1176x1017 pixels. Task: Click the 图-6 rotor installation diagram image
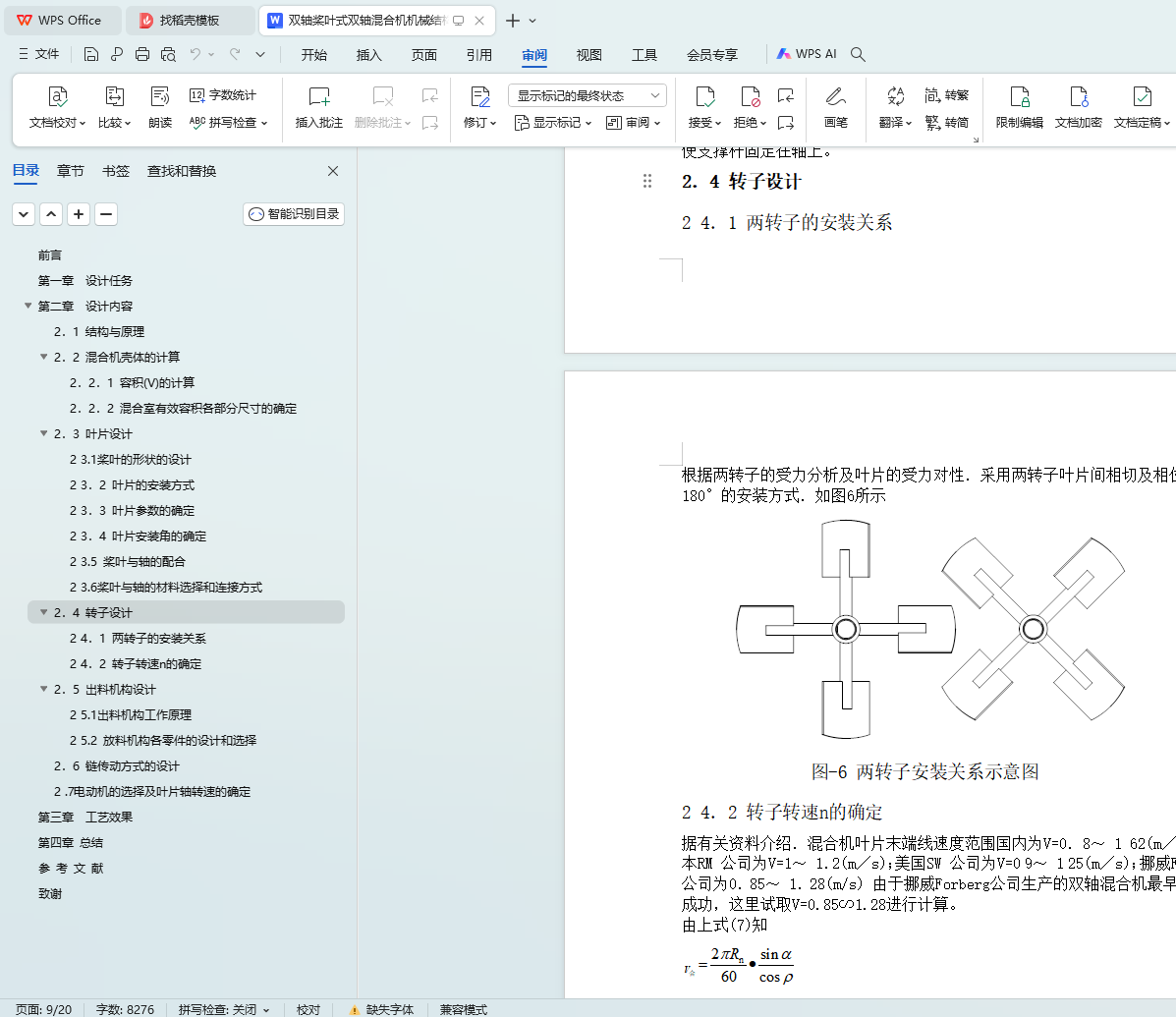930,629
